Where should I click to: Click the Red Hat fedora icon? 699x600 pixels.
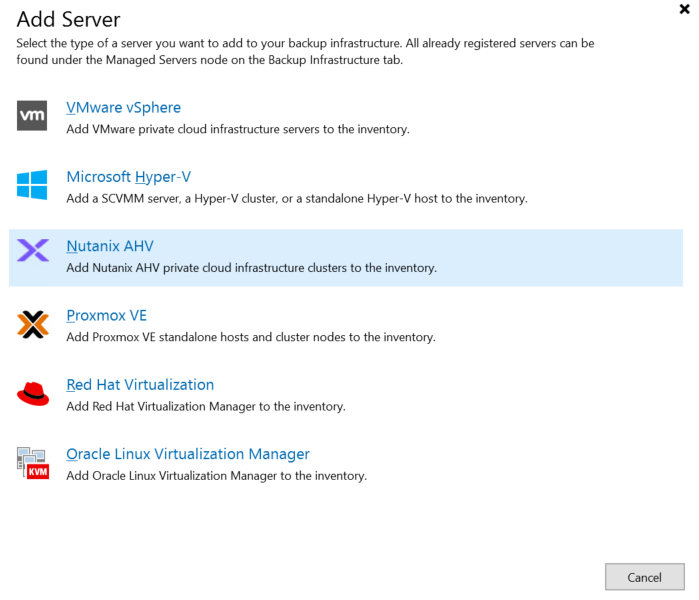pyautogui.click(x=33, y=394)
